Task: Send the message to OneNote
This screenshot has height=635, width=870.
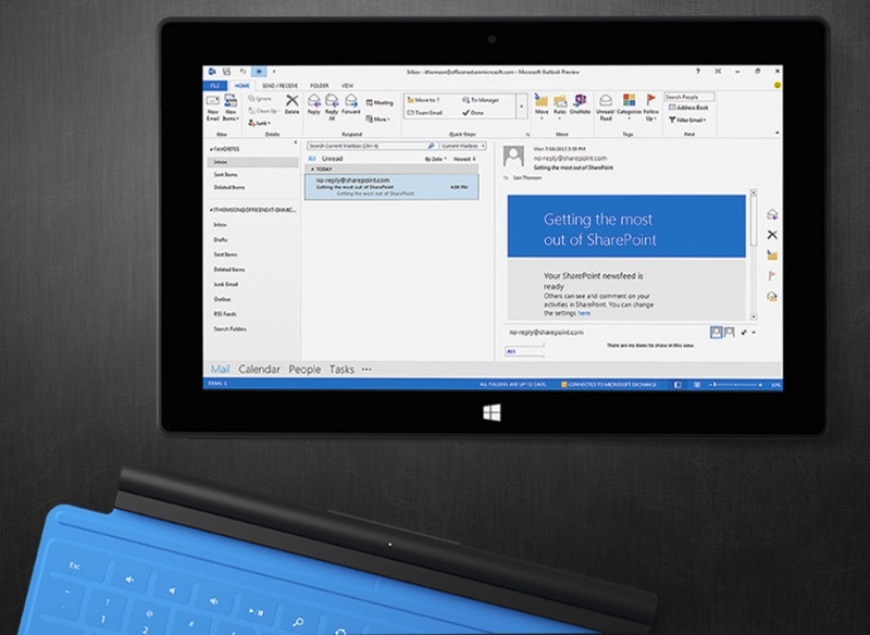Action: 580,104
